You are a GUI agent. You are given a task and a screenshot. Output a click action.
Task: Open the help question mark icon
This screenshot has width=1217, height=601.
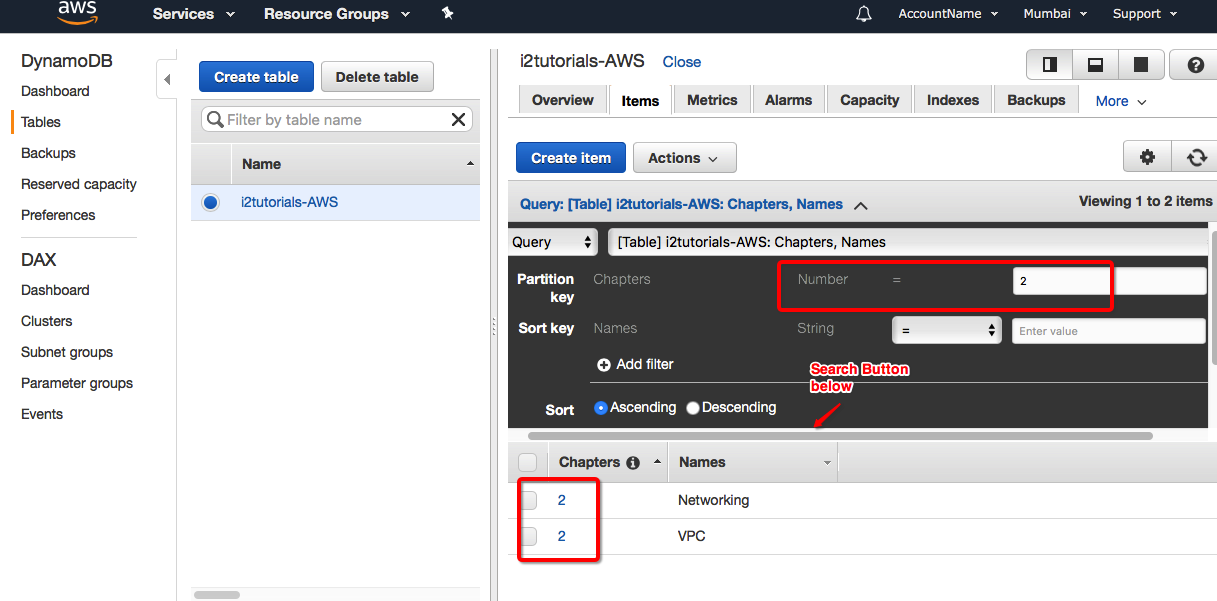pyautogui.click(x=1195, y=65)
